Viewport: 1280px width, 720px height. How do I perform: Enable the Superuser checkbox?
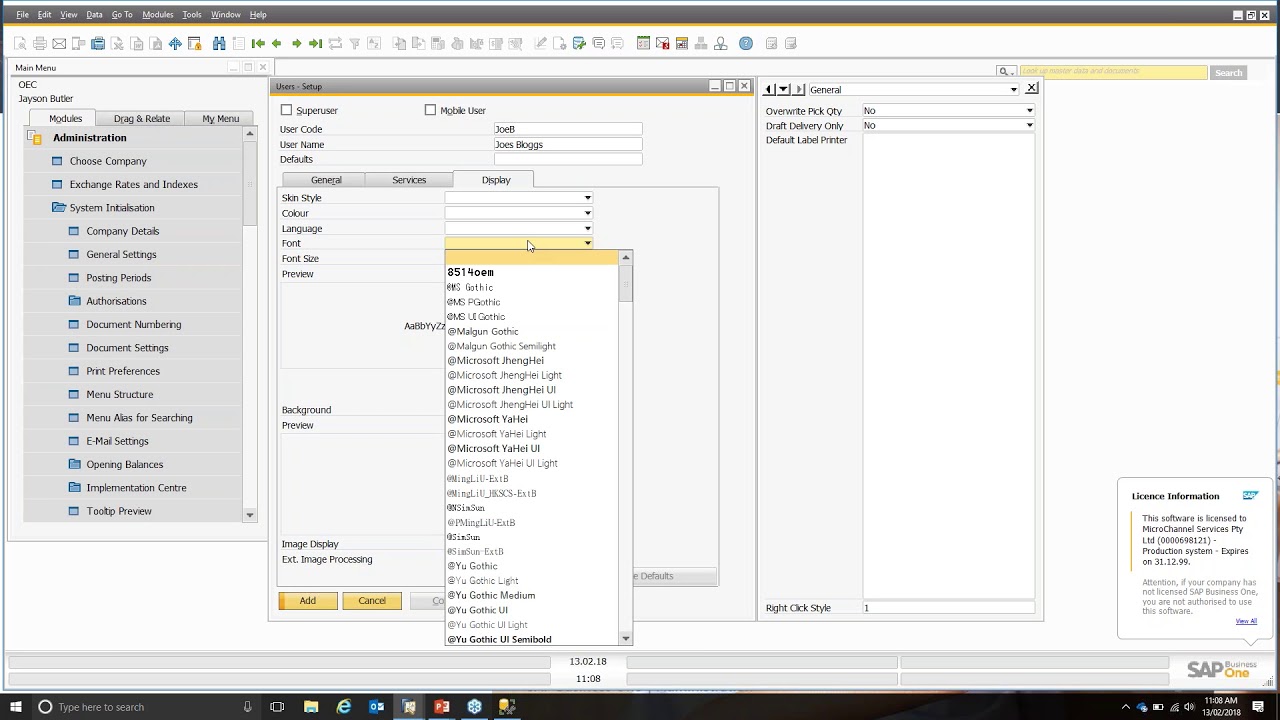(x=287, y=110)
